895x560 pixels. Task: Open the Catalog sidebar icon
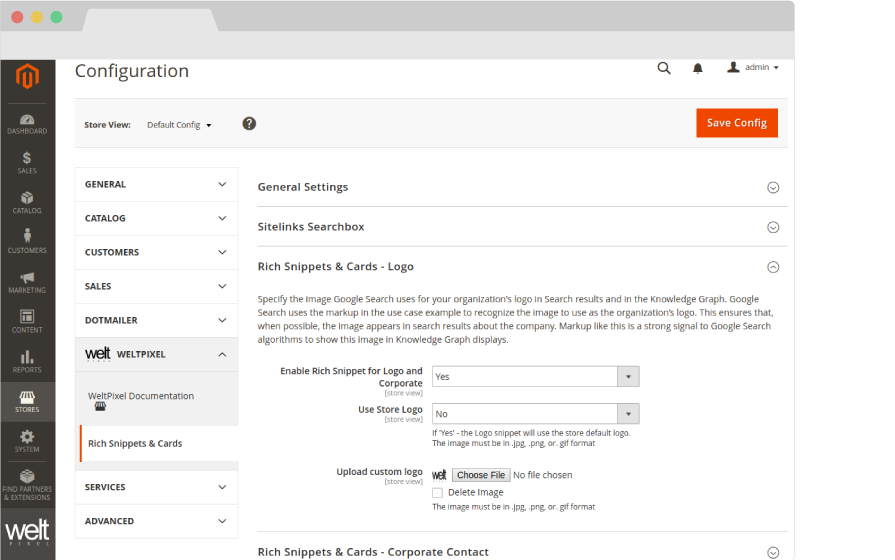[x=27, y=203]
